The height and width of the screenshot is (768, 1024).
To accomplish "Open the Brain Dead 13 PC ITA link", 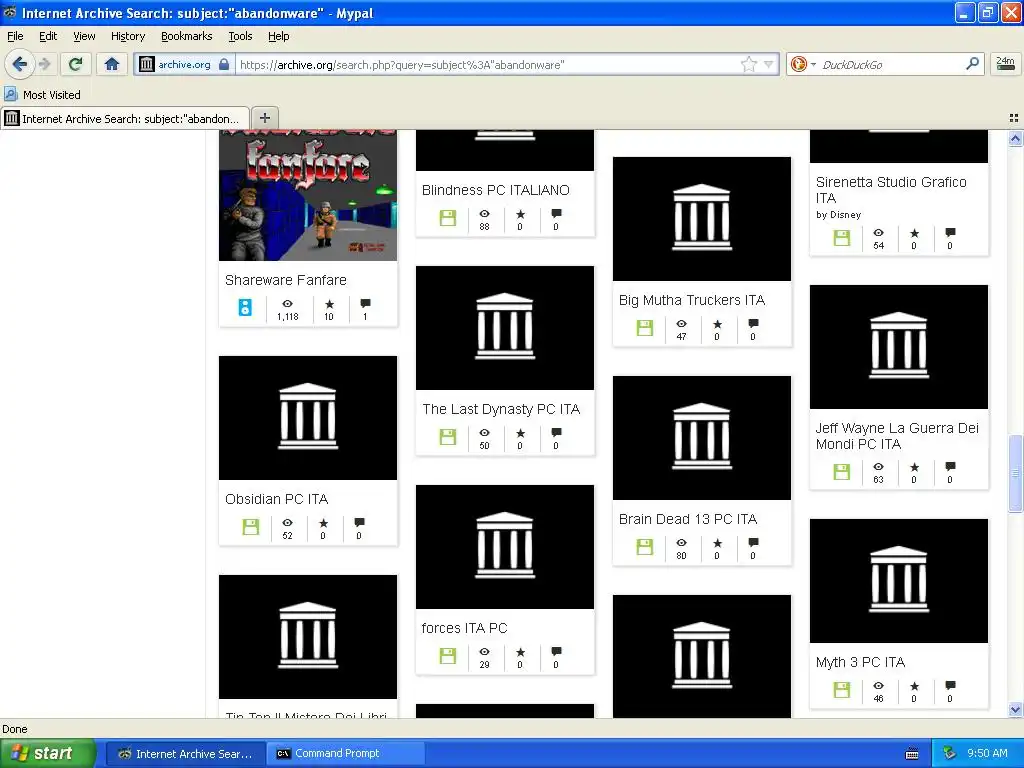I will (688, 519).
